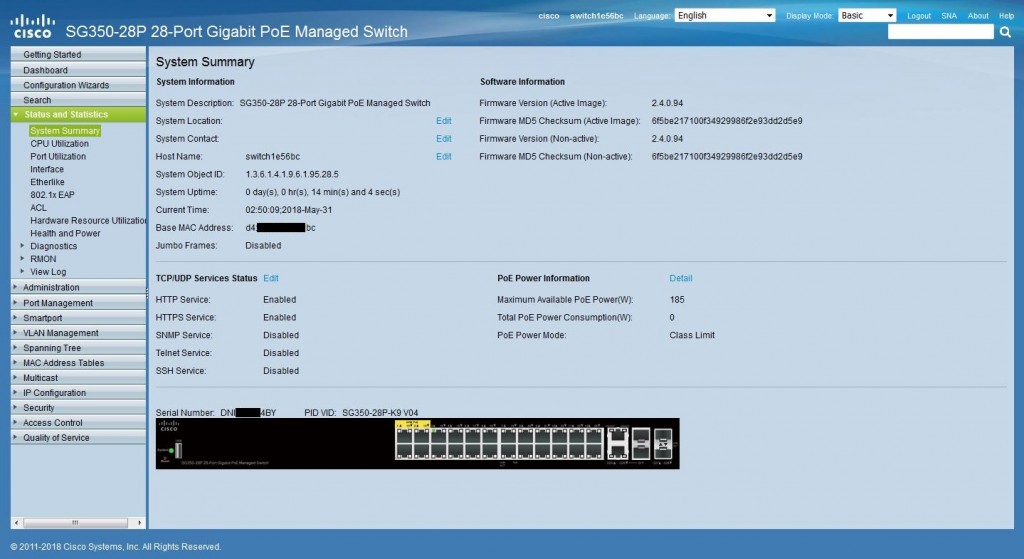Viewport: 1024px width, 559px height.
Task: Expand the View Log subtree
Action: point(22,271)
